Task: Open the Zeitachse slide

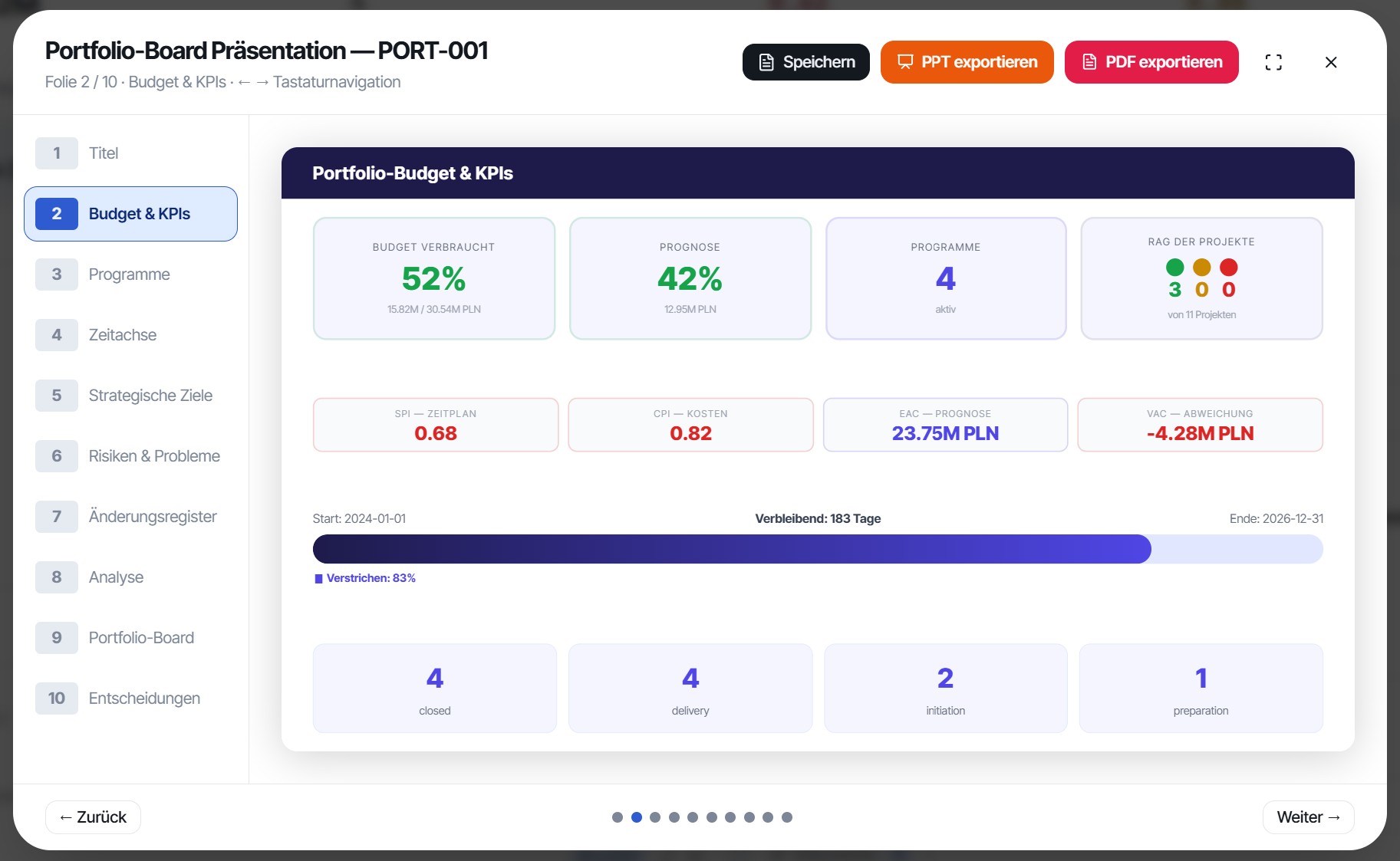Action: click(130, 335)
